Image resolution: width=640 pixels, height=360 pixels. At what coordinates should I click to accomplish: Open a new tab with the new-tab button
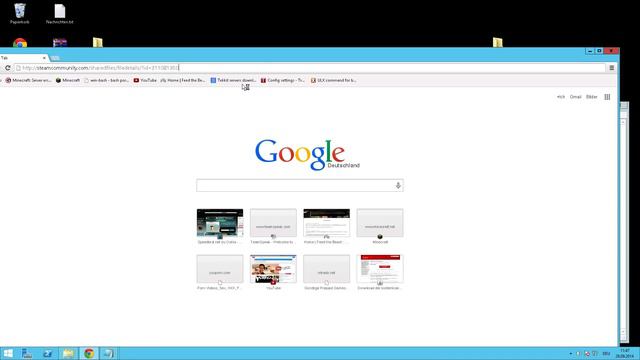[x=55, y=58]
